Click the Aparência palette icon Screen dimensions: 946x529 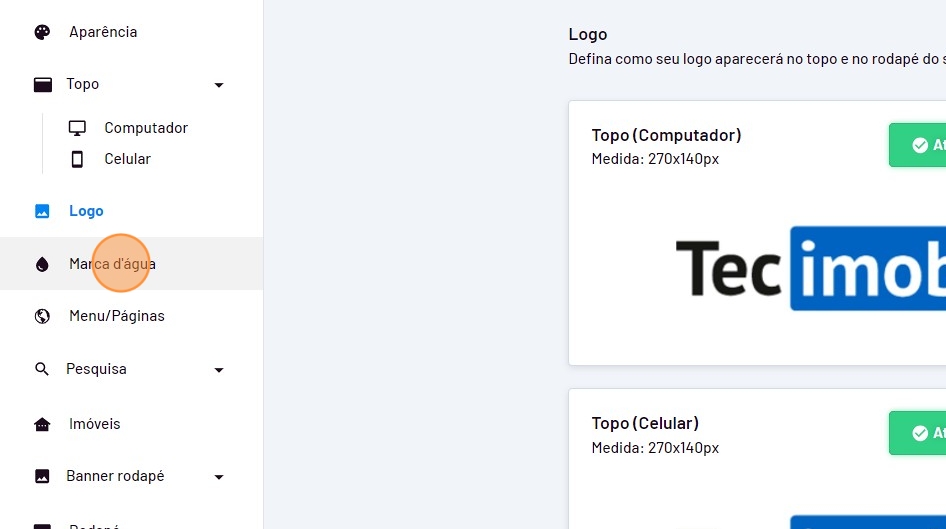tap(42, 32)
